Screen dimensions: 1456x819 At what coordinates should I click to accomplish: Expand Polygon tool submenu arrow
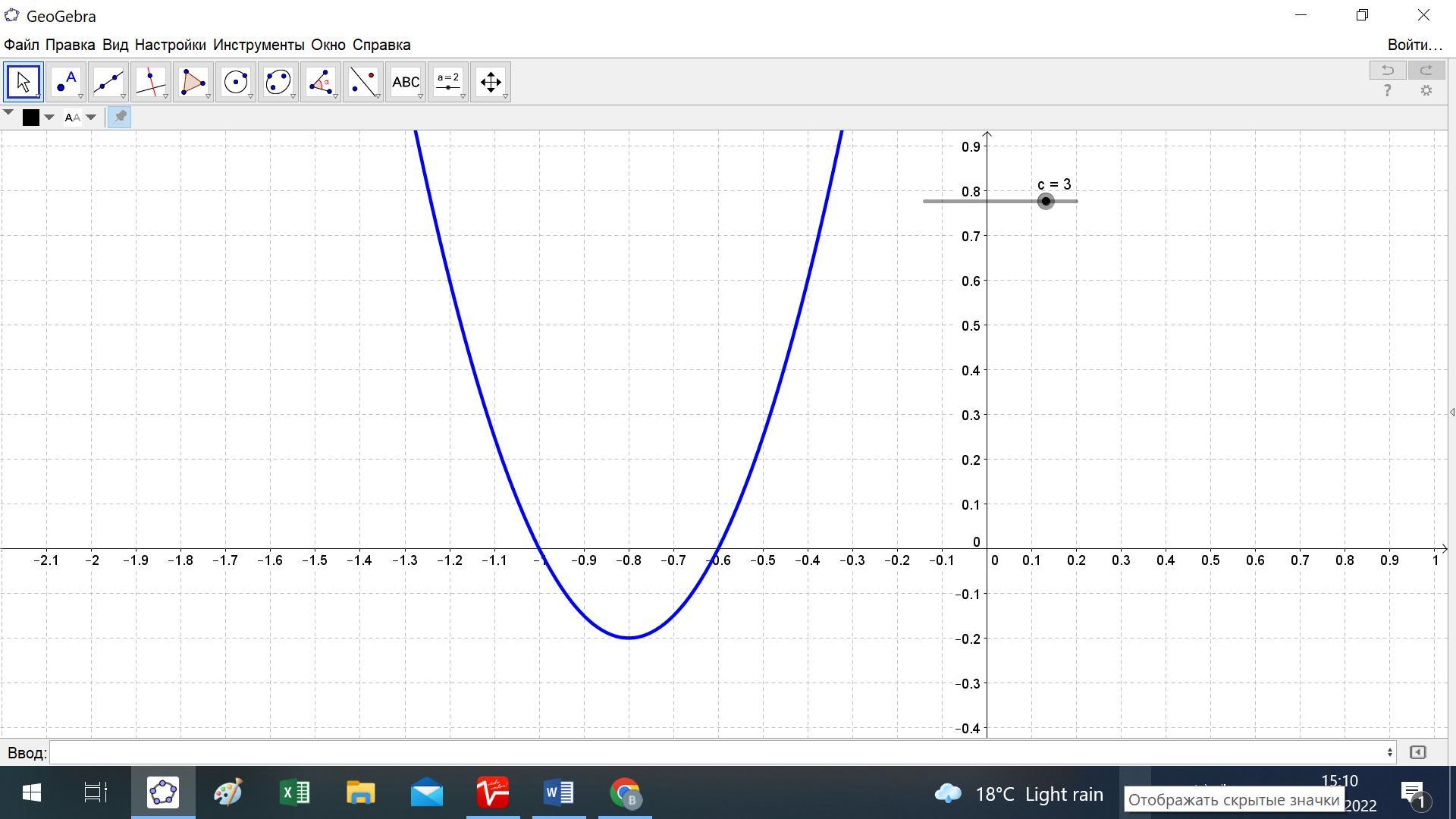click(x=209, y=96)
